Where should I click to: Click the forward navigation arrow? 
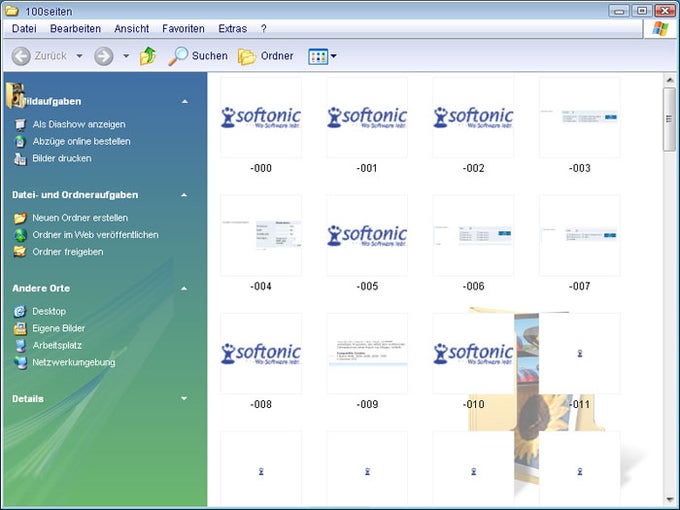click(104, 56)
